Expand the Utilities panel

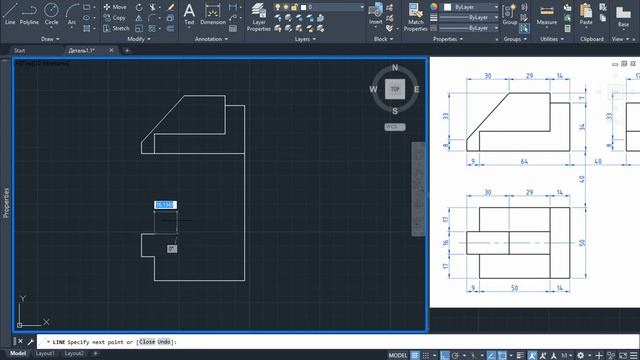pyautogui.click(x=552, y=39)
